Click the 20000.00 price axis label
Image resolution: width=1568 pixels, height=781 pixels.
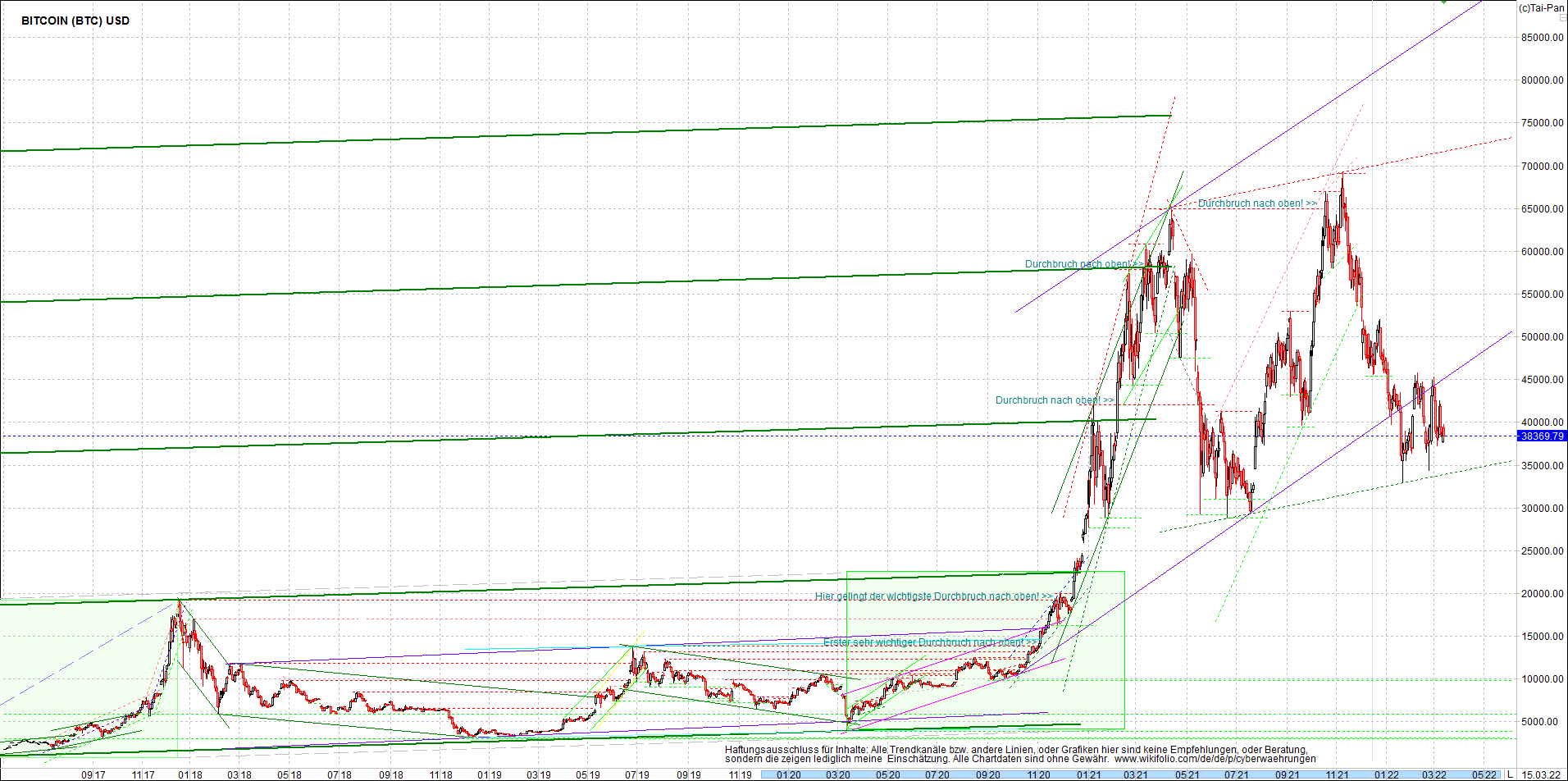coord(1543,594)
